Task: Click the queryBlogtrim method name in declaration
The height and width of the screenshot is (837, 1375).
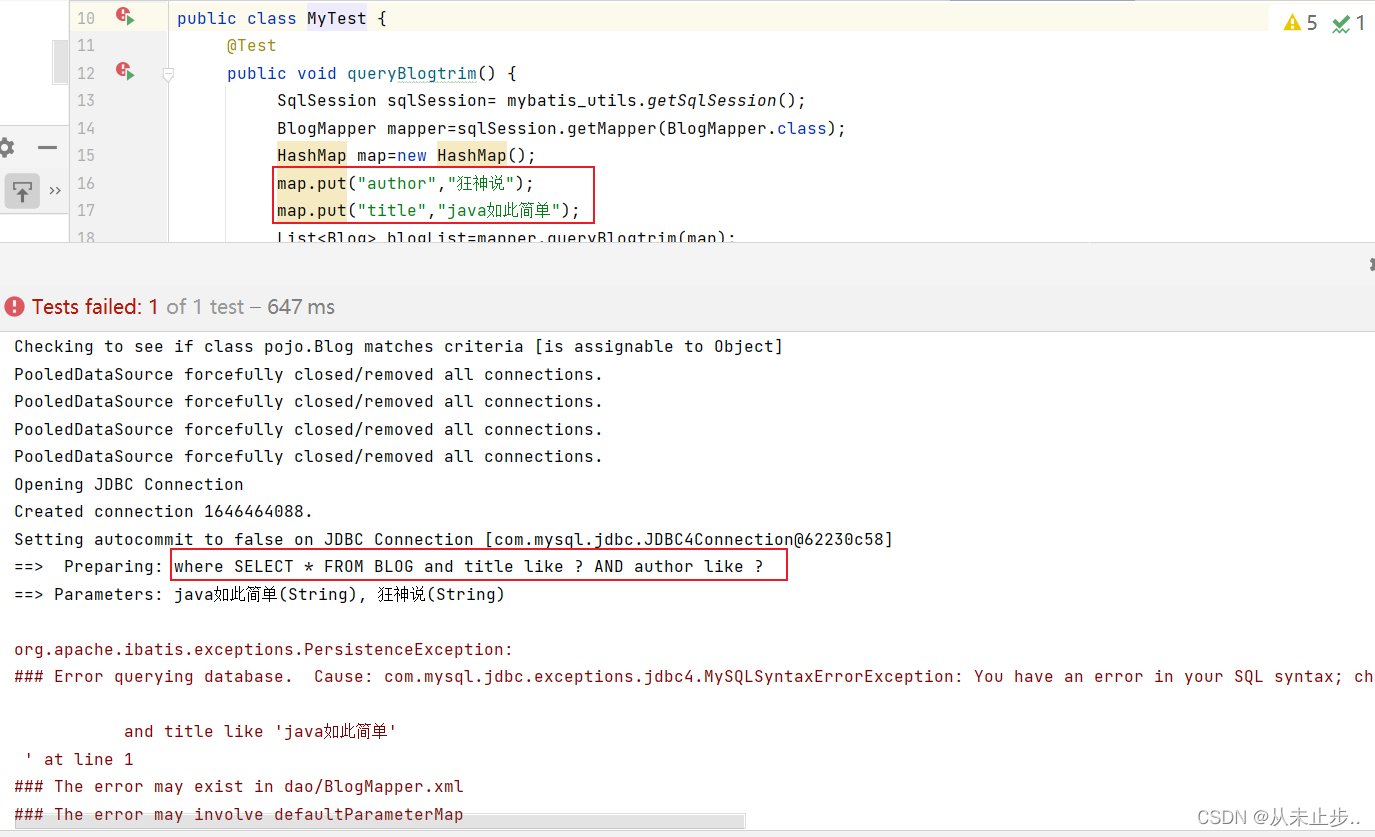Action: [412, 73]
